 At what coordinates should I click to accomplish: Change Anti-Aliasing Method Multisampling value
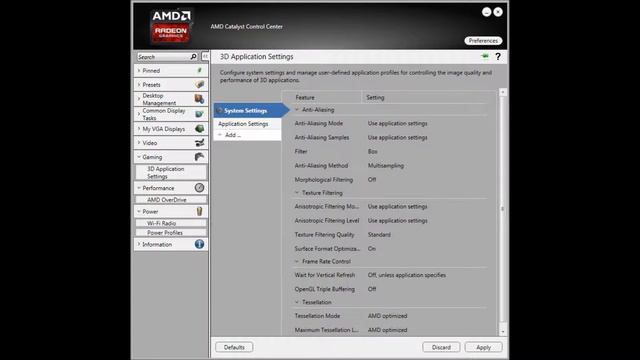[x=386, y=166]
